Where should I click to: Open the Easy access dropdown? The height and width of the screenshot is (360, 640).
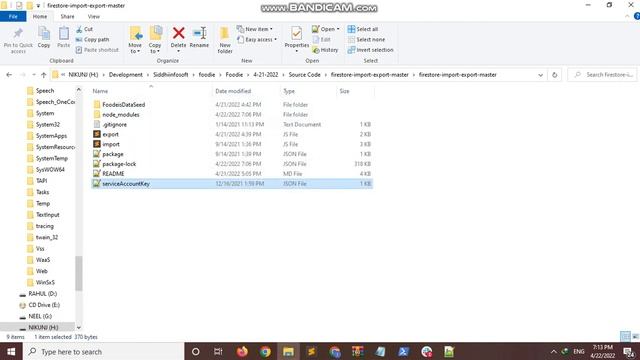pos(257,40)
